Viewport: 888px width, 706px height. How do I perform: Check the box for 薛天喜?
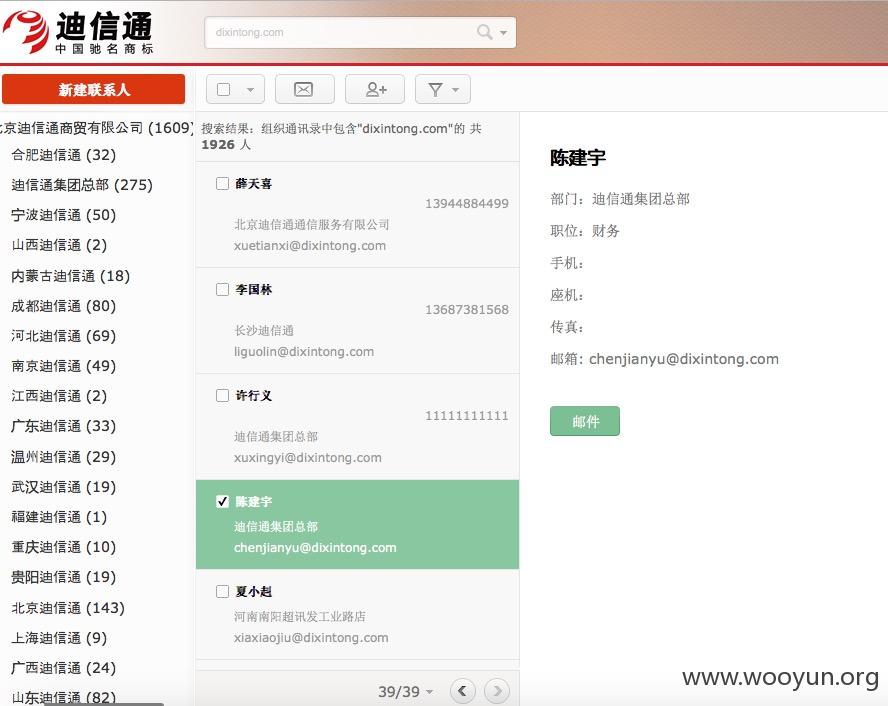pyautogui.click(x=223, y=183)
